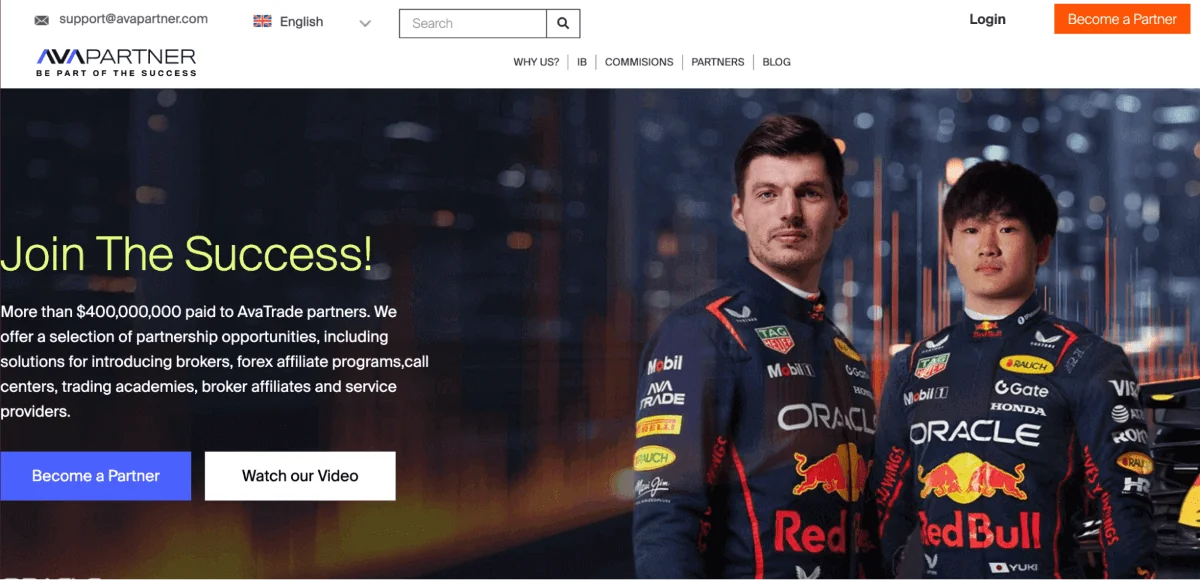Click the support@avapartner.com email link

click(x=134, y=19)
